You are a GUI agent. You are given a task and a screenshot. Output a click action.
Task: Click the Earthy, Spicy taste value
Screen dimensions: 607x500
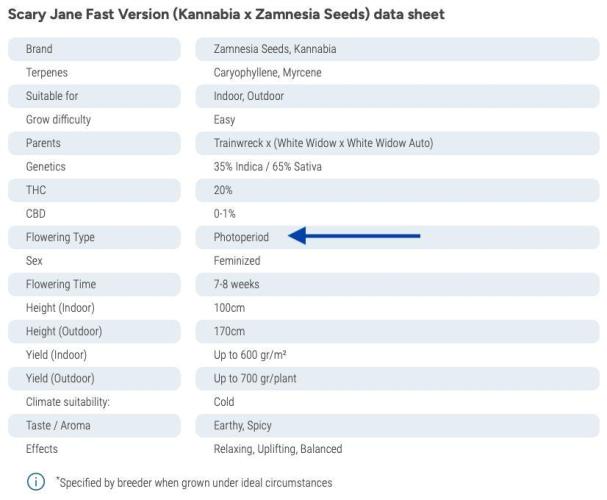[x=242, y=426]
